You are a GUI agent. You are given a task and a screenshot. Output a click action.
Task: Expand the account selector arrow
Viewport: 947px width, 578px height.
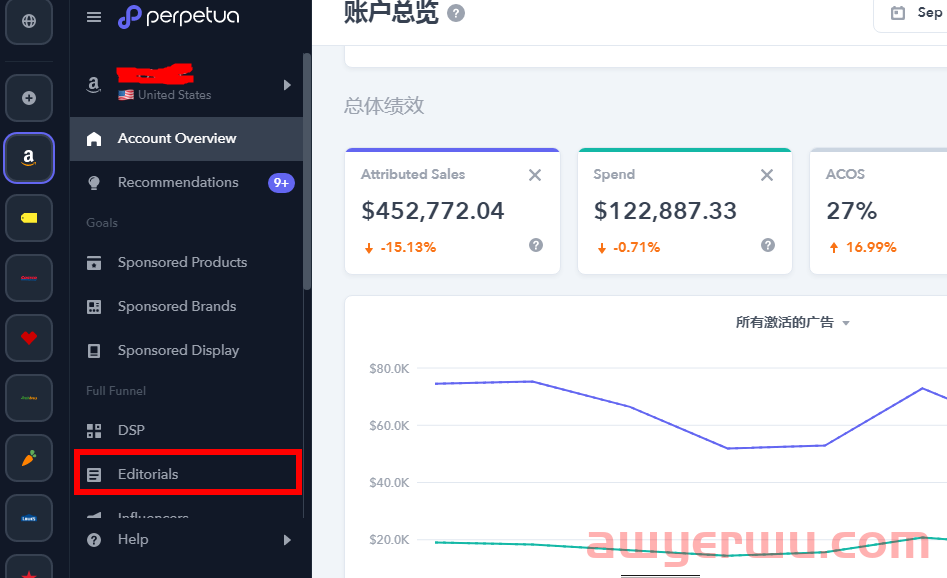287,85
